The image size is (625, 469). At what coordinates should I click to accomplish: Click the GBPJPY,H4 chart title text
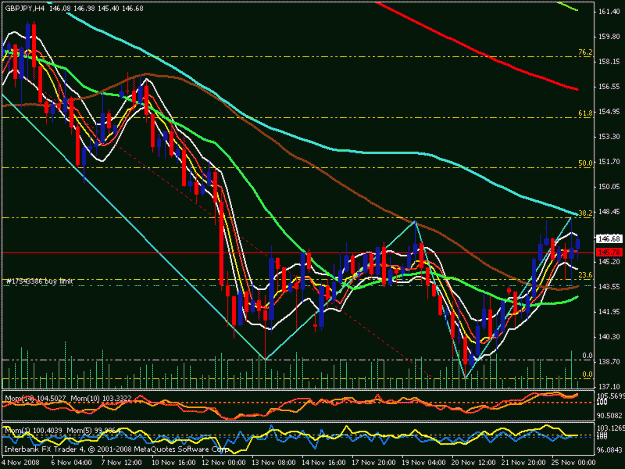(x=25, y=8)
